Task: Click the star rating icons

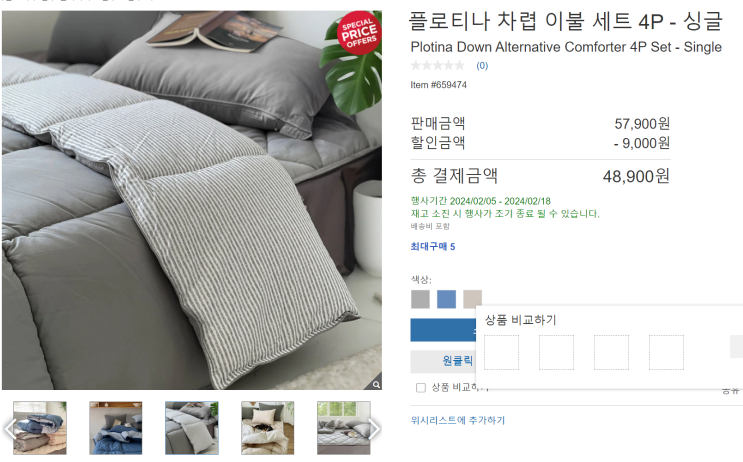Action: pos(437,65)
